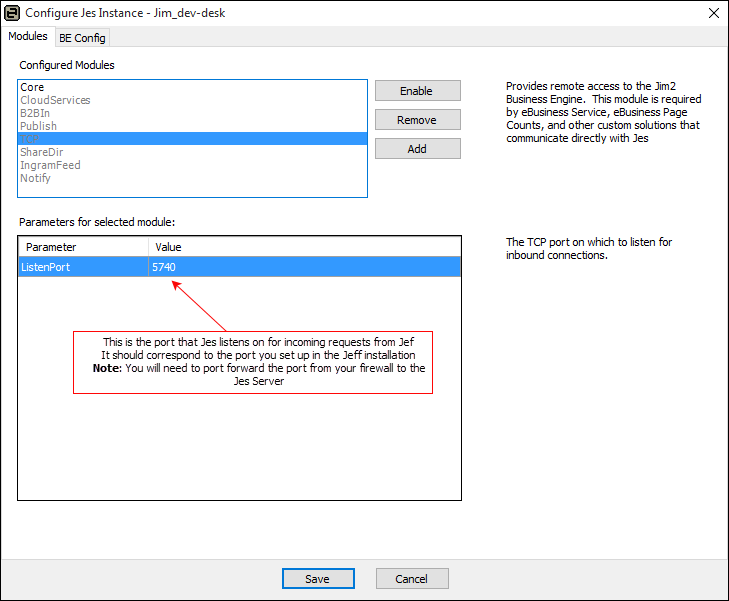This screenshot has width=729, height=601.
Task: Cancel the configuration dialog
Action: (x=412, y=579)
